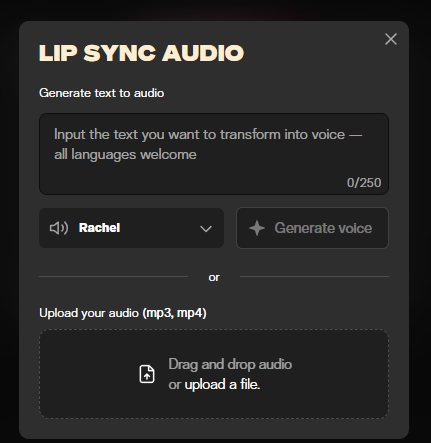Click the file upload icon in drop zone

[x=147, y=374]
